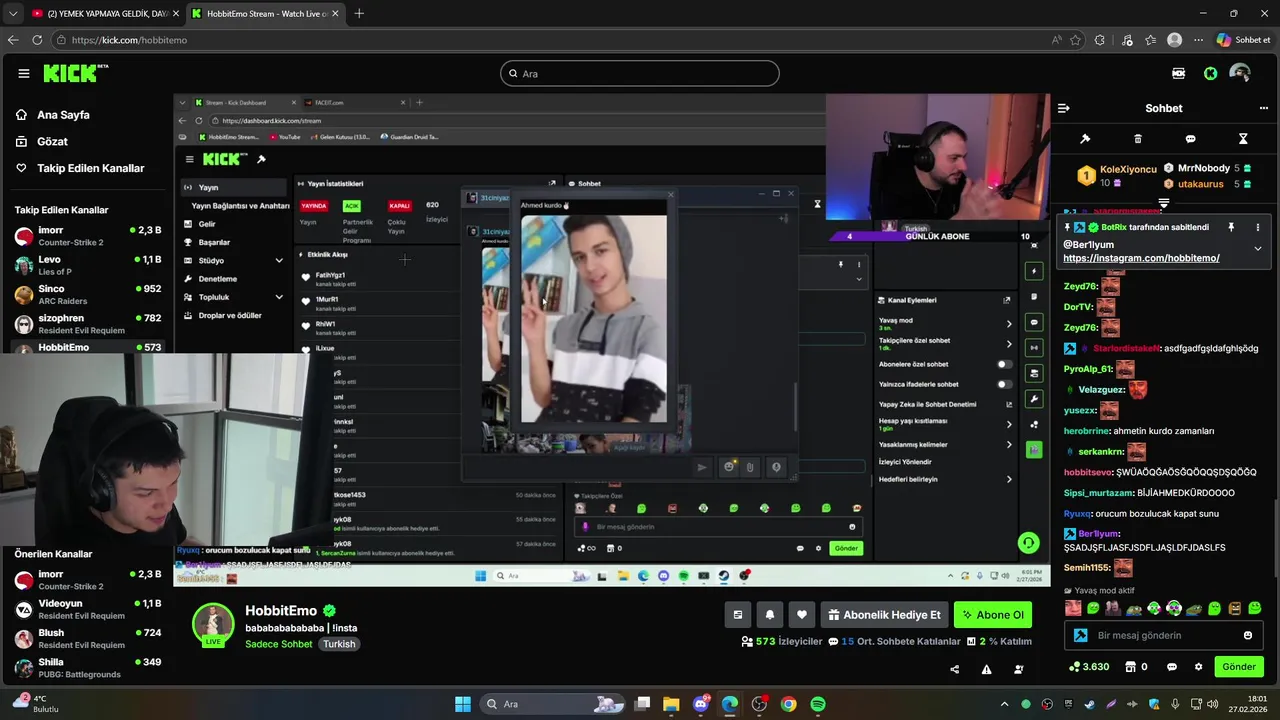Reload the page in browser toolbar

click(37, 40)
